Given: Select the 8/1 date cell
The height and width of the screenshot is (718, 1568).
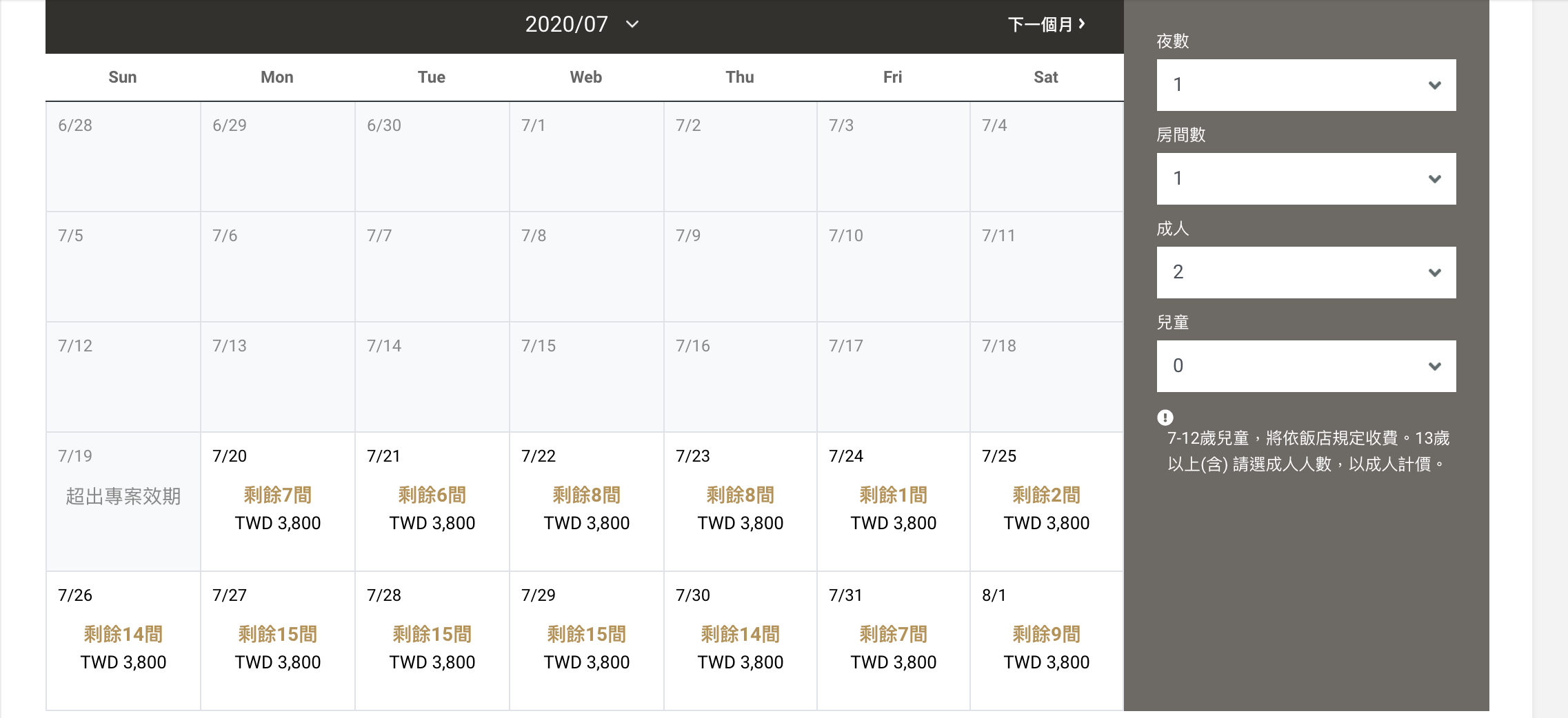Looking at the screenshot, I should (1047, 641).
